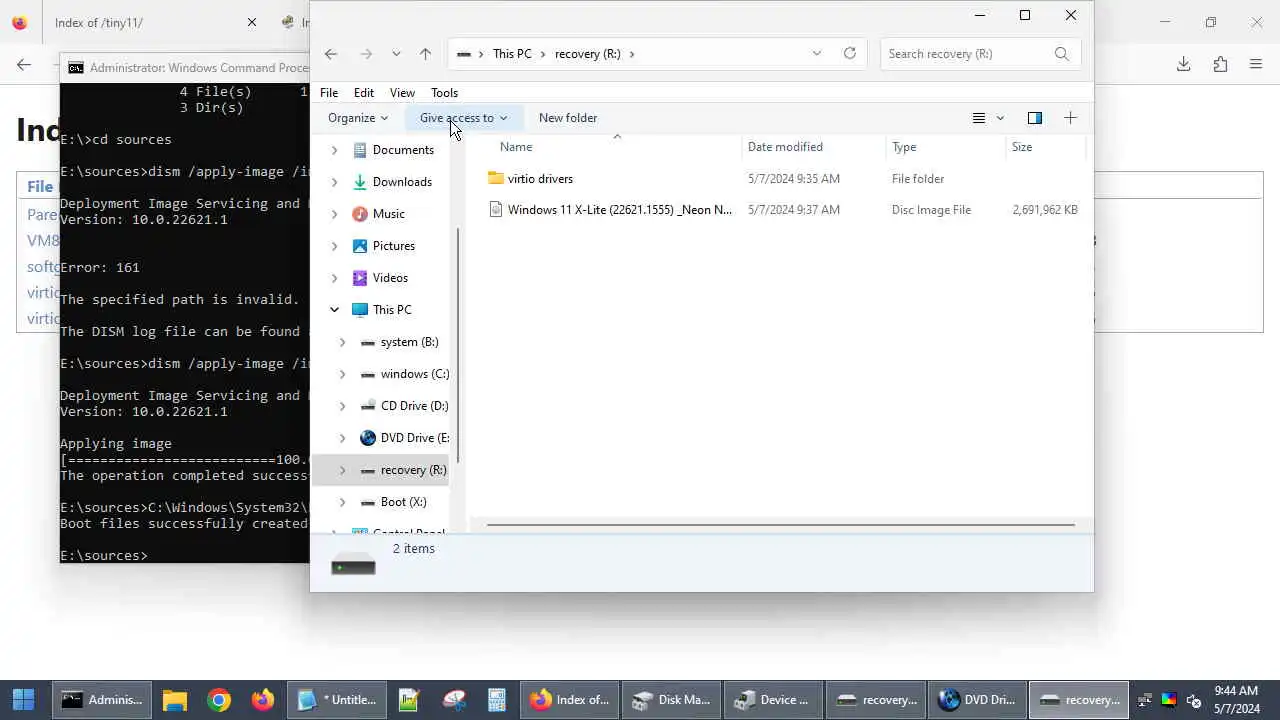The height and width of the screenshot is (720, 1280).
Task: Expand the recovery (R:) tree node
Action: coord(342,470)
